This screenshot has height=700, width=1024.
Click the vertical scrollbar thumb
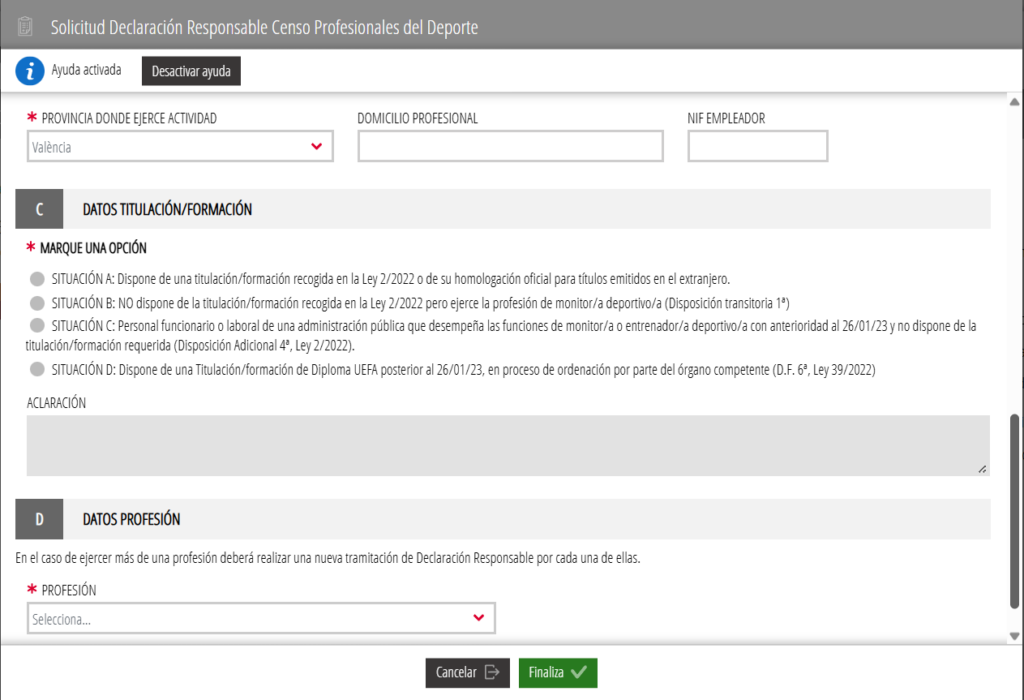[1015, 510]
